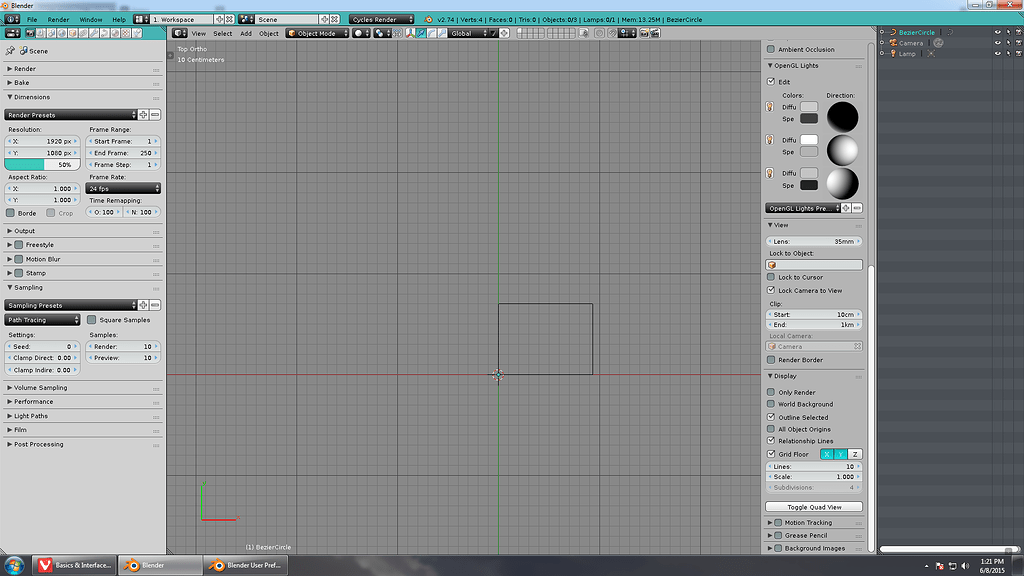Viewport: 1024px width, 576px height.
Task: Add an OpenGL Lights preset with plus
Action: click(846, 208)
